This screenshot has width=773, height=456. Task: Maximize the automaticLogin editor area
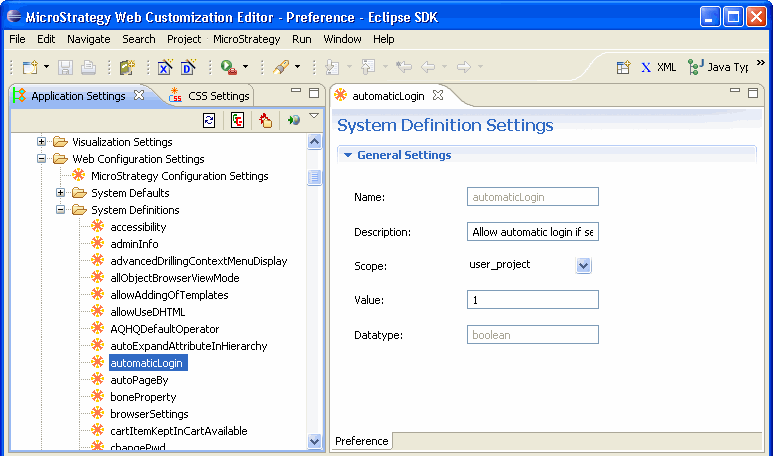(753, 93)
